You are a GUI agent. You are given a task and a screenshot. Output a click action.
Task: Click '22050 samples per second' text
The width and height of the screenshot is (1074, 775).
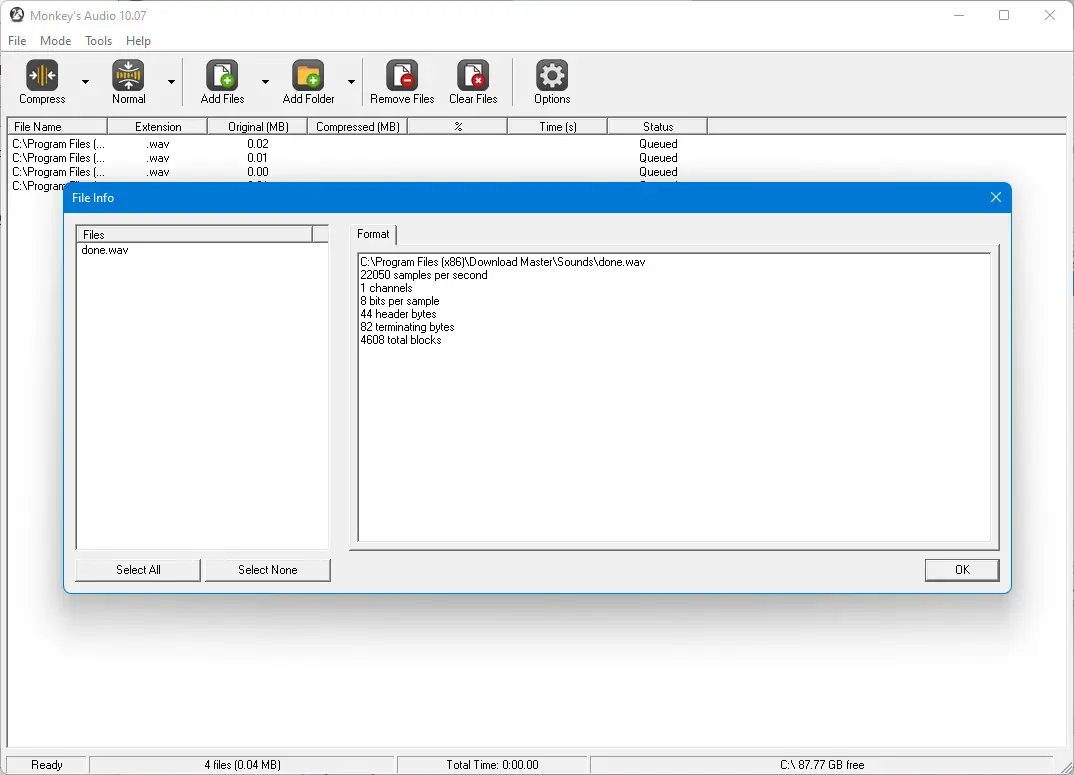click(424, 275)
